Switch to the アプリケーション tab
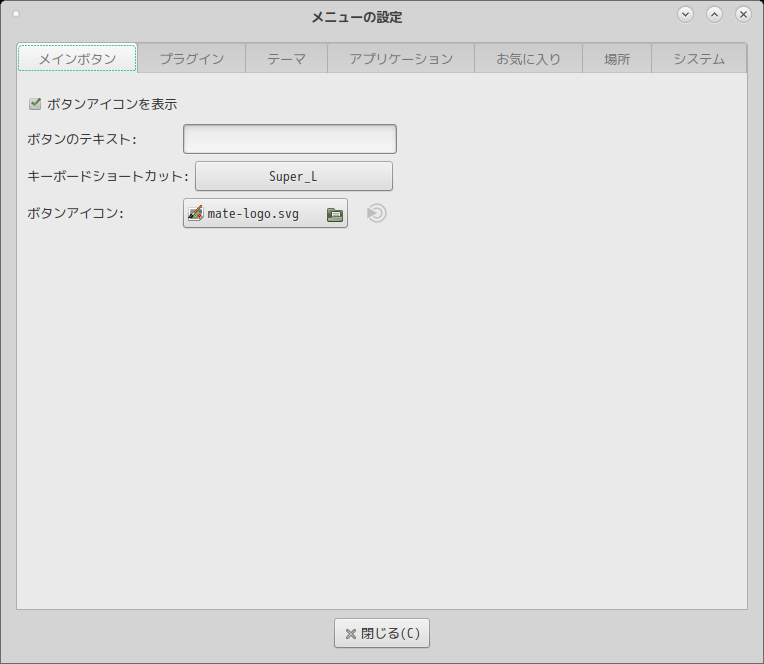Viewport: 764px width, 664px height. pos(401,58)
